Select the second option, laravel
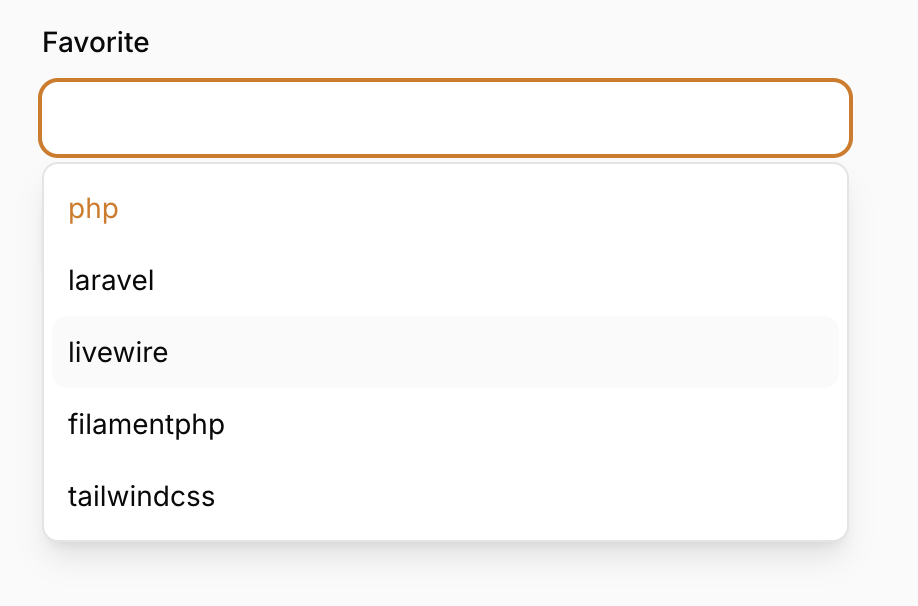Screen dimensions: 918x606 pos(111,280)
